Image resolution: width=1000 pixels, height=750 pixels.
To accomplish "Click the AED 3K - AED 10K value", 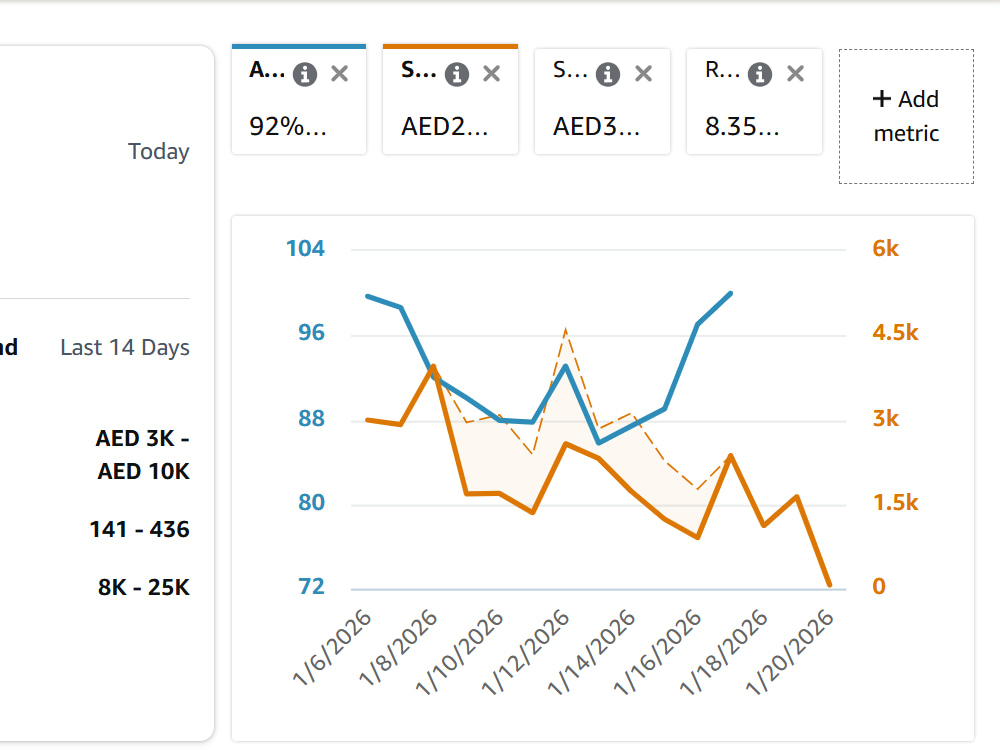I will (x=143, y=455).
